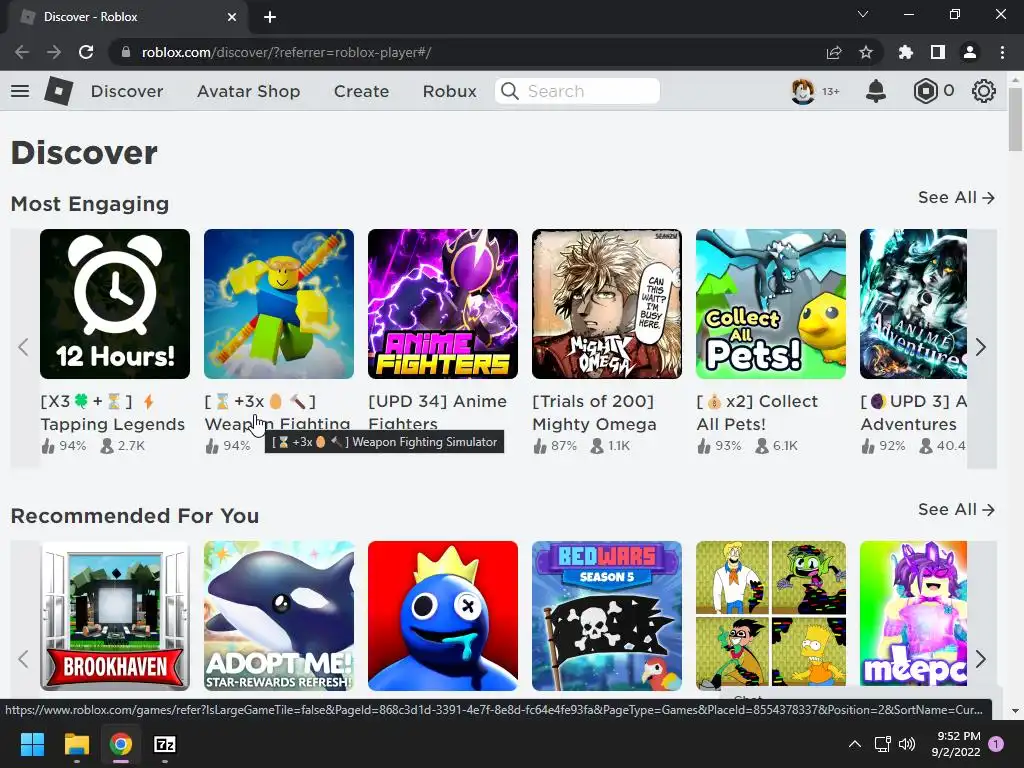
Task: Open 7-Zip from the taskbar
Action: point(165,744)
